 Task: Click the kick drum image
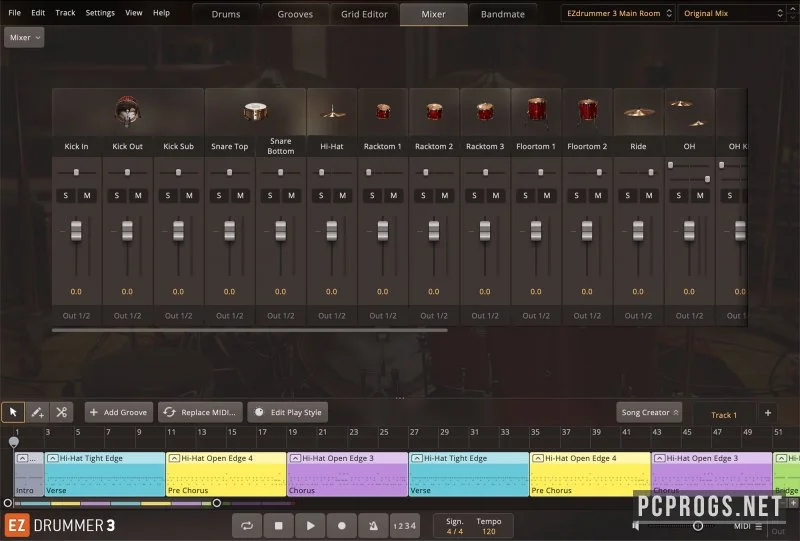coord(127,110)
